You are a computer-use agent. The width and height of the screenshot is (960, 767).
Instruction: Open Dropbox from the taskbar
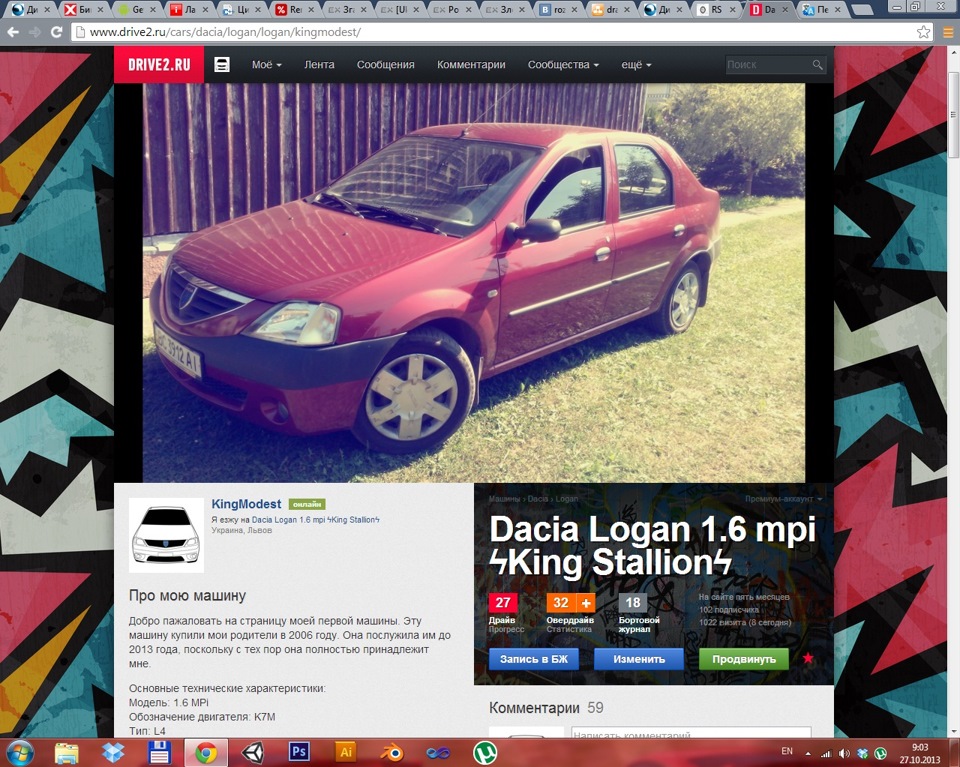tap(113, 752)
